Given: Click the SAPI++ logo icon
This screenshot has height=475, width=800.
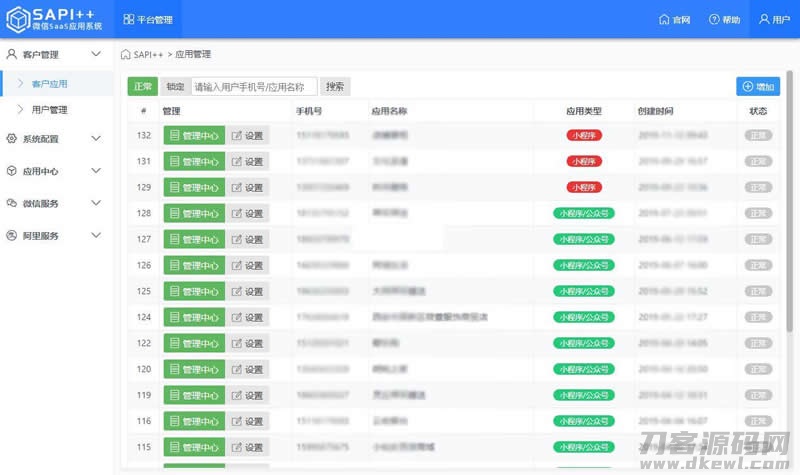Looking at the screenshot, I should tap(16, 19).
